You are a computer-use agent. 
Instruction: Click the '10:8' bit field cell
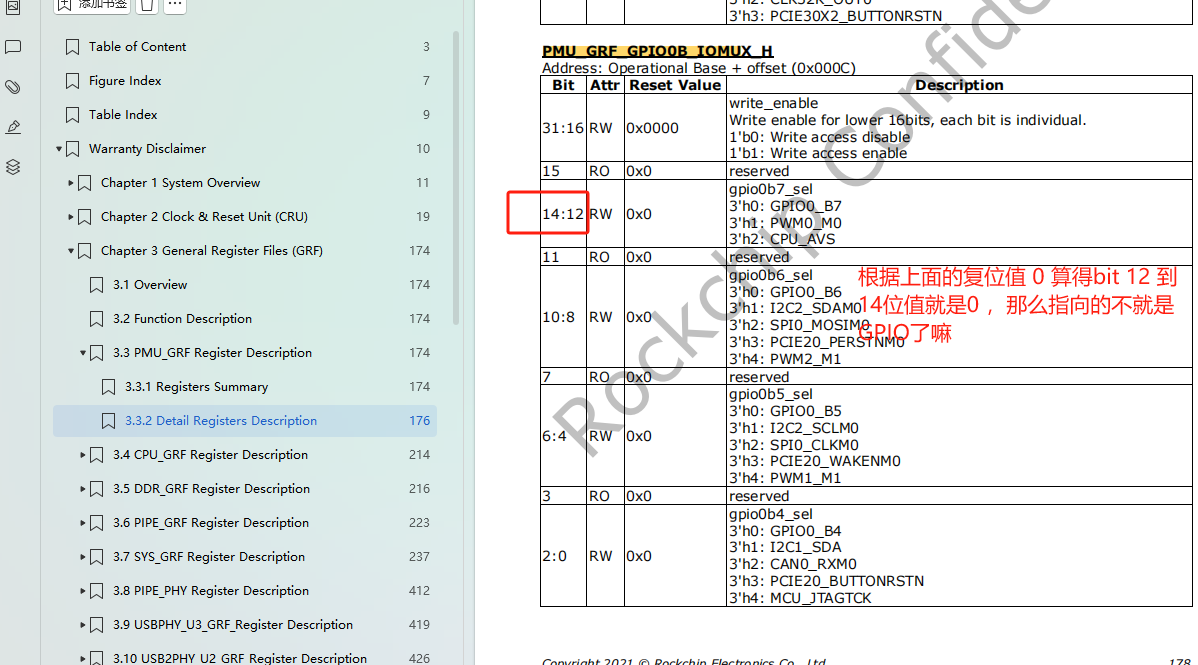click(563, 317)
